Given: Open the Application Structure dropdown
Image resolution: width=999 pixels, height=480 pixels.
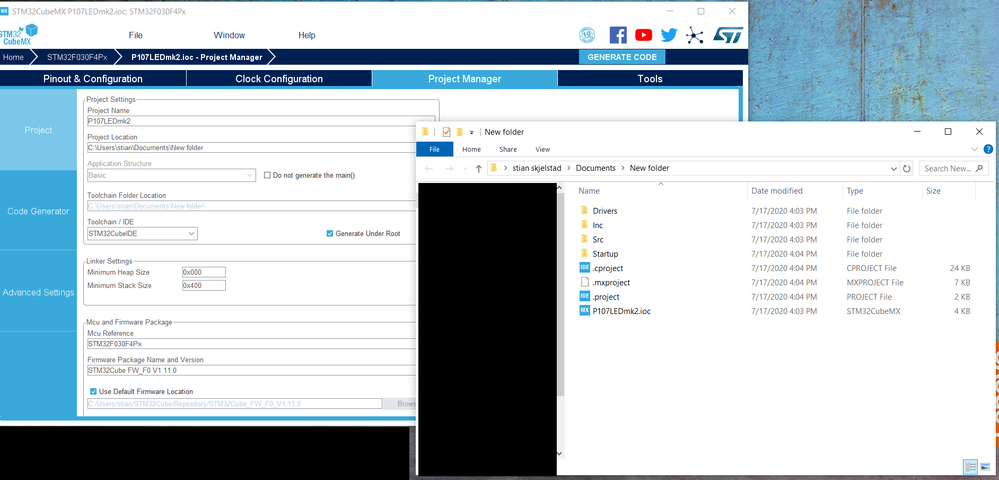Looking at the screenshot, I should click(250, 175).
